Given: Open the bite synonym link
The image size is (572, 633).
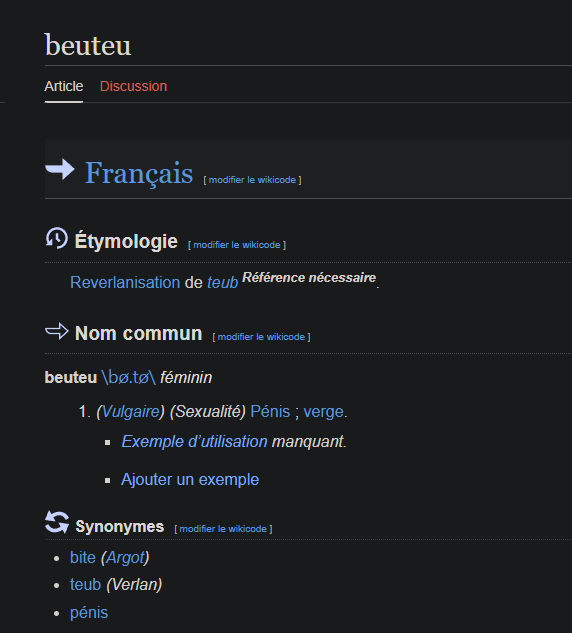Looking at the screenshot, I should point(83,558).
